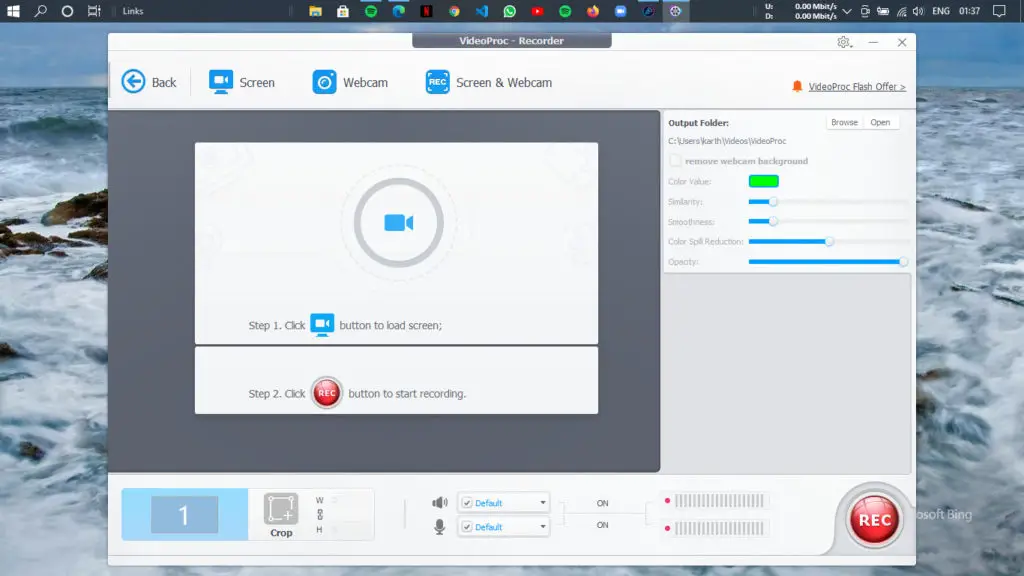Image resolution: width=1024 pixels, height=576 pixels.
Task: Adjust the Similarity slider handle
Action: [x=773, y=202]
